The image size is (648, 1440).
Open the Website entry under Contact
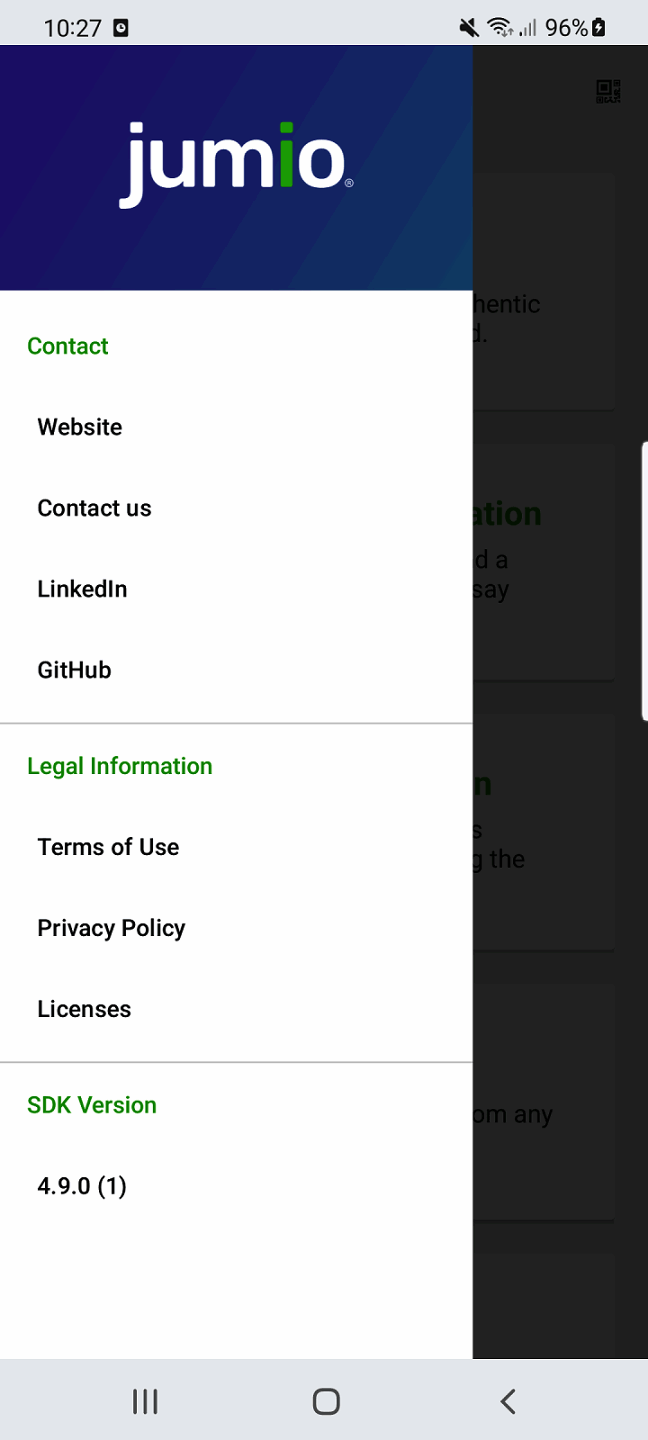(79, 427)
